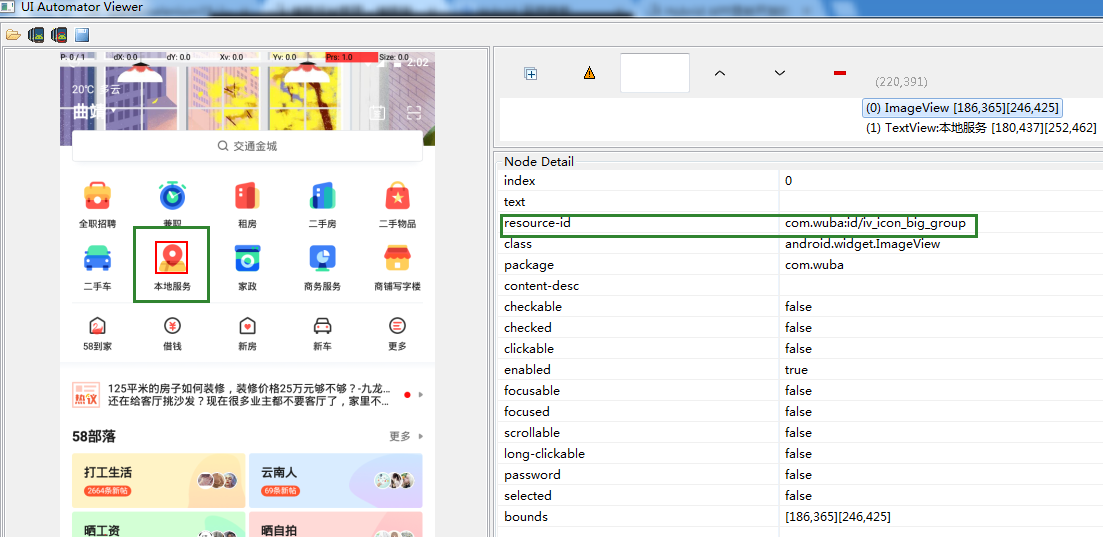Click the 新房 house heart icon
The image size is (1103, 537).
pyautogui.click(x=248, y=326)
